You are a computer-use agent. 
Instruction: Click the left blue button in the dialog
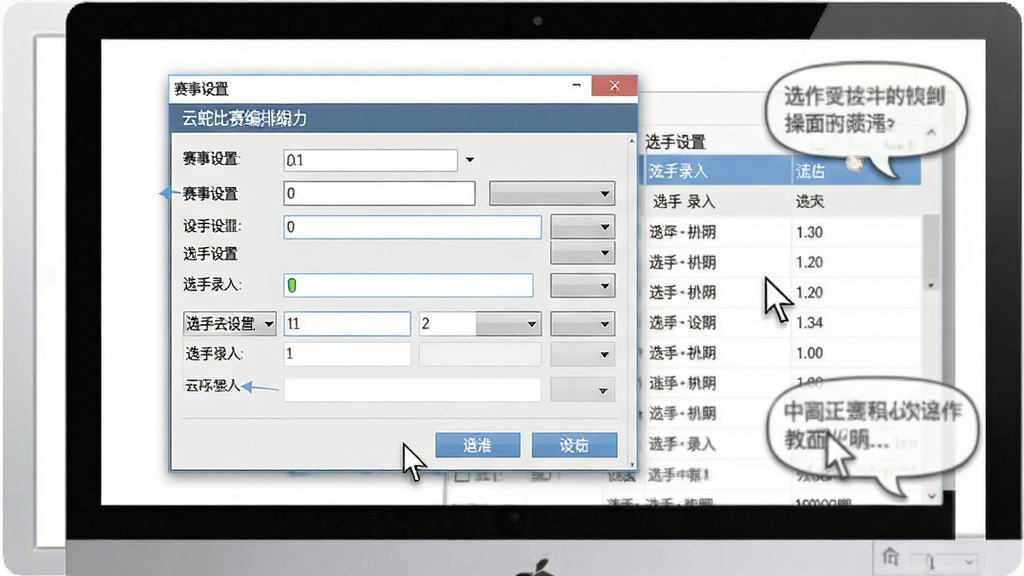477,445
